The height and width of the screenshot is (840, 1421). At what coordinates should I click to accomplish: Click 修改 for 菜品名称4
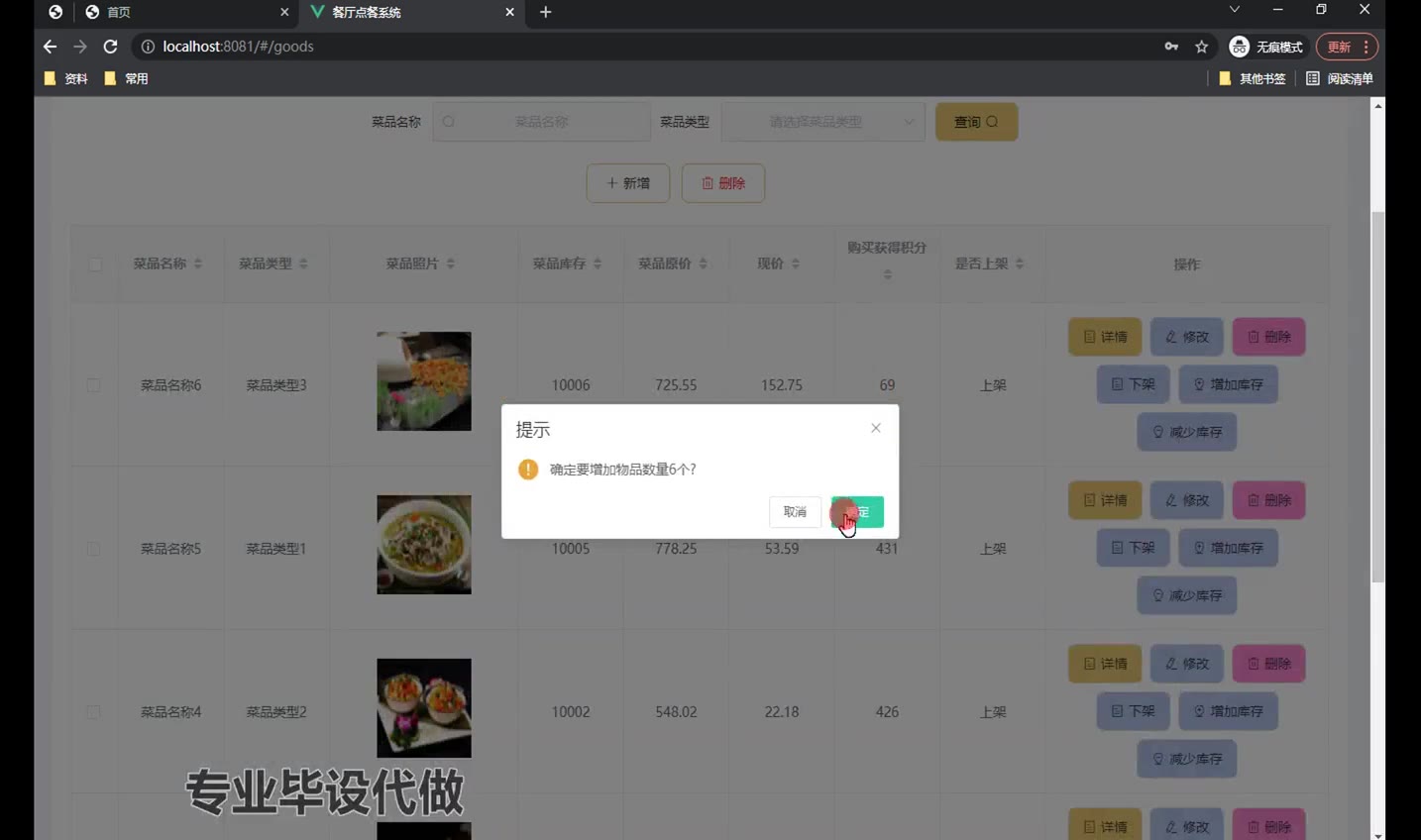click(x=1187, y=664)
